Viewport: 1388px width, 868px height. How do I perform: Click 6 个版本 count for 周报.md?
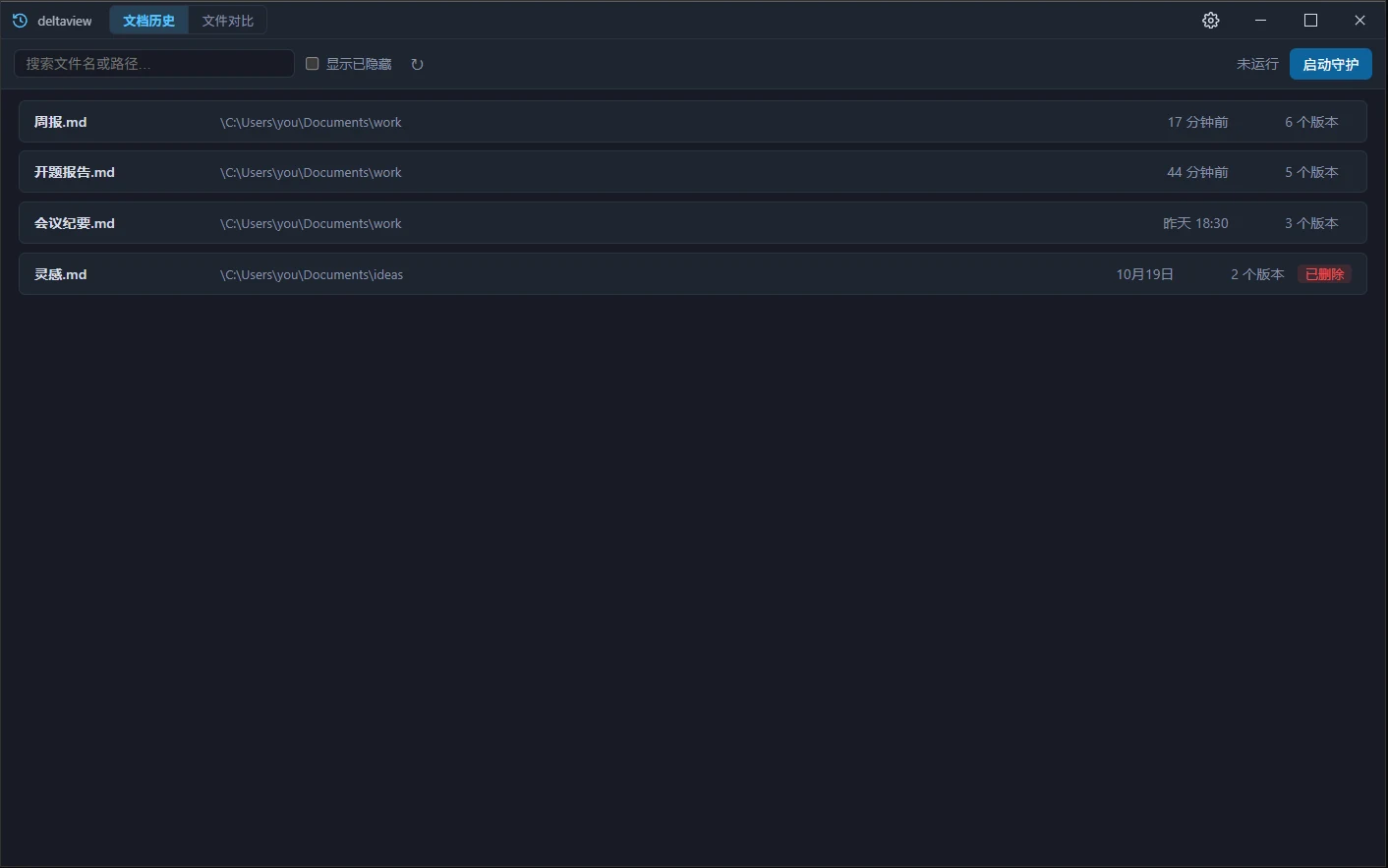click(x=1311, y=122)
